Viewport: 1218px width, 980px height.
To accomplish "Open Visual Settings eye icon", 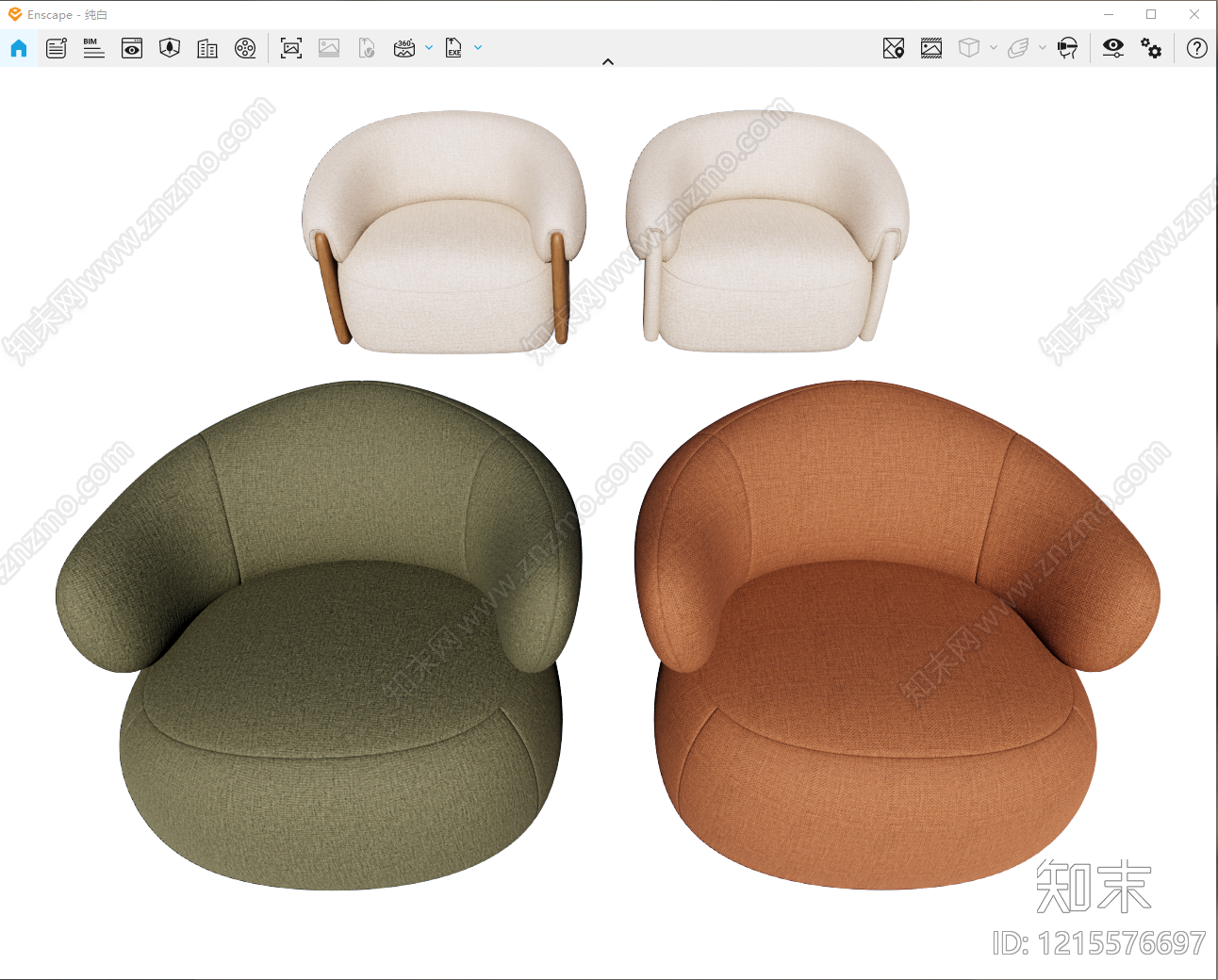I will (x=1113, y=48).
